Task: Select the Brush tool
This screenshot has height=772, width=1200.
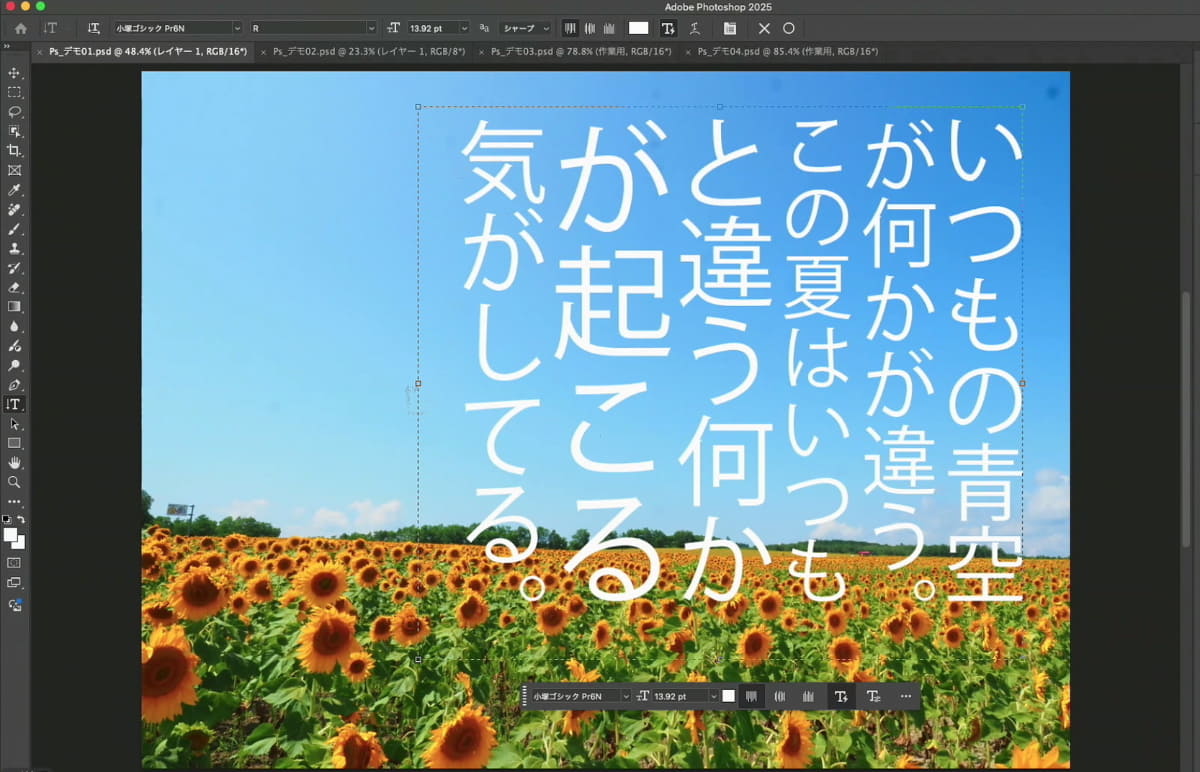Action: [x=14, y=228]
